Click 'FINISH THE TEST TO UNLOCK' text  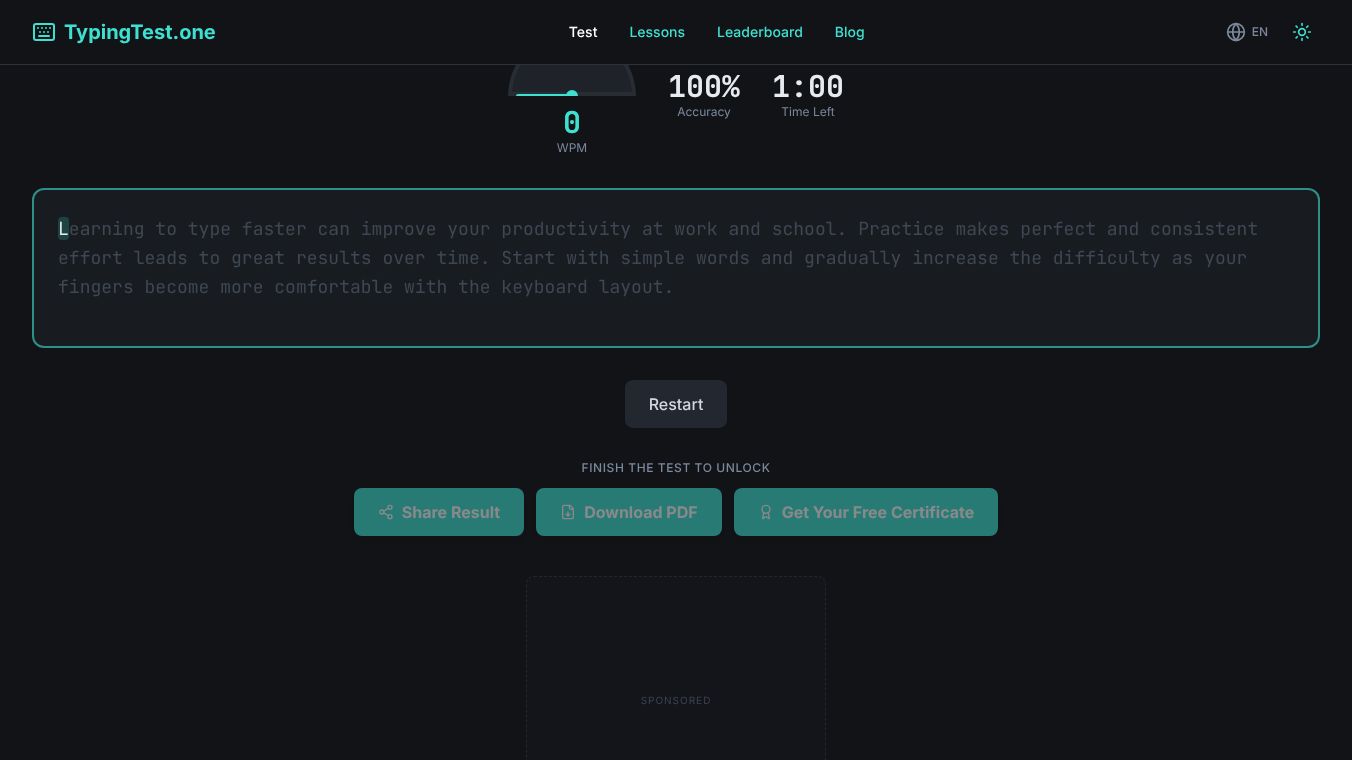(676, 468)
